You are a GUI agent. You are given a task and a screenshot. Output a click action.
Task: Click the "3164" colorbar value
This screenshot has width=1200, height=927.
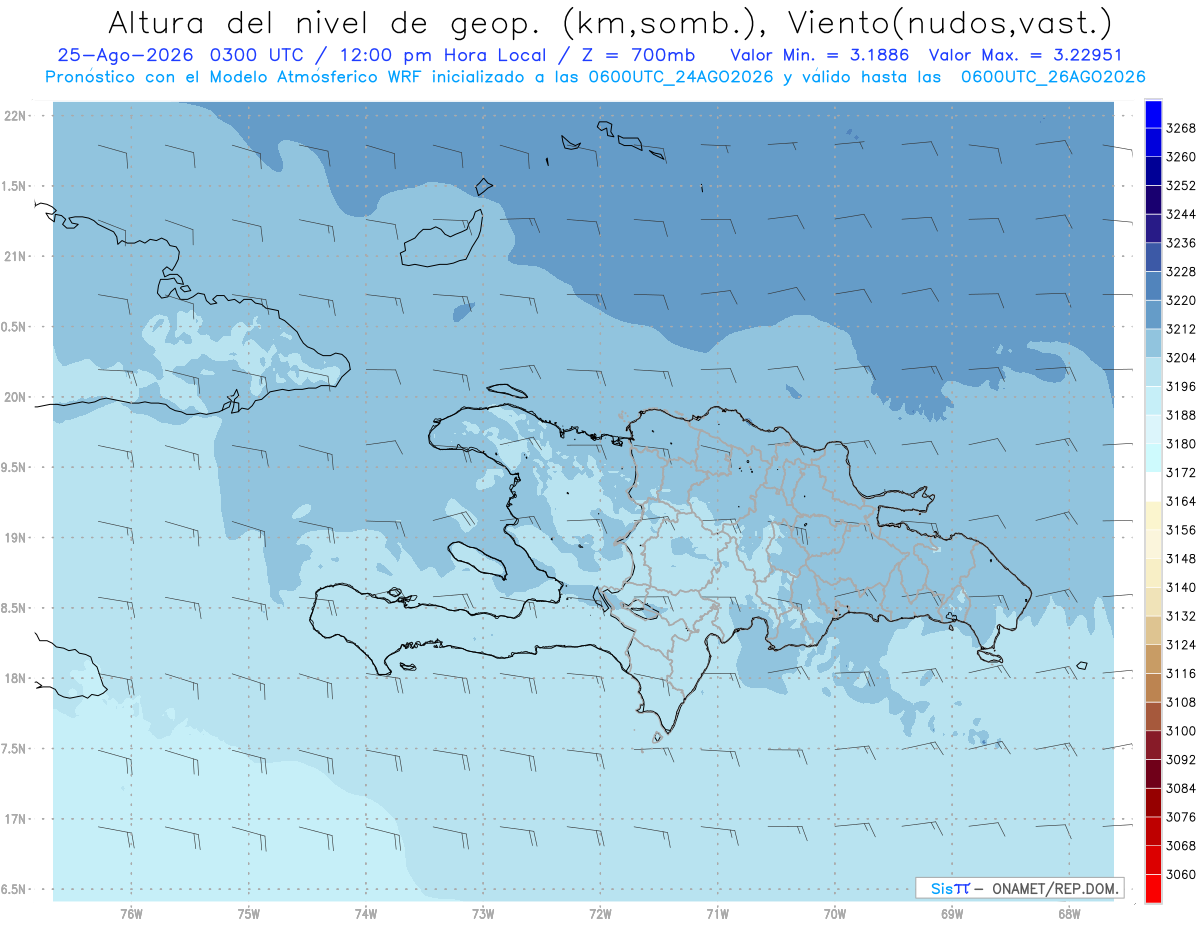[x=1181, y=501]
